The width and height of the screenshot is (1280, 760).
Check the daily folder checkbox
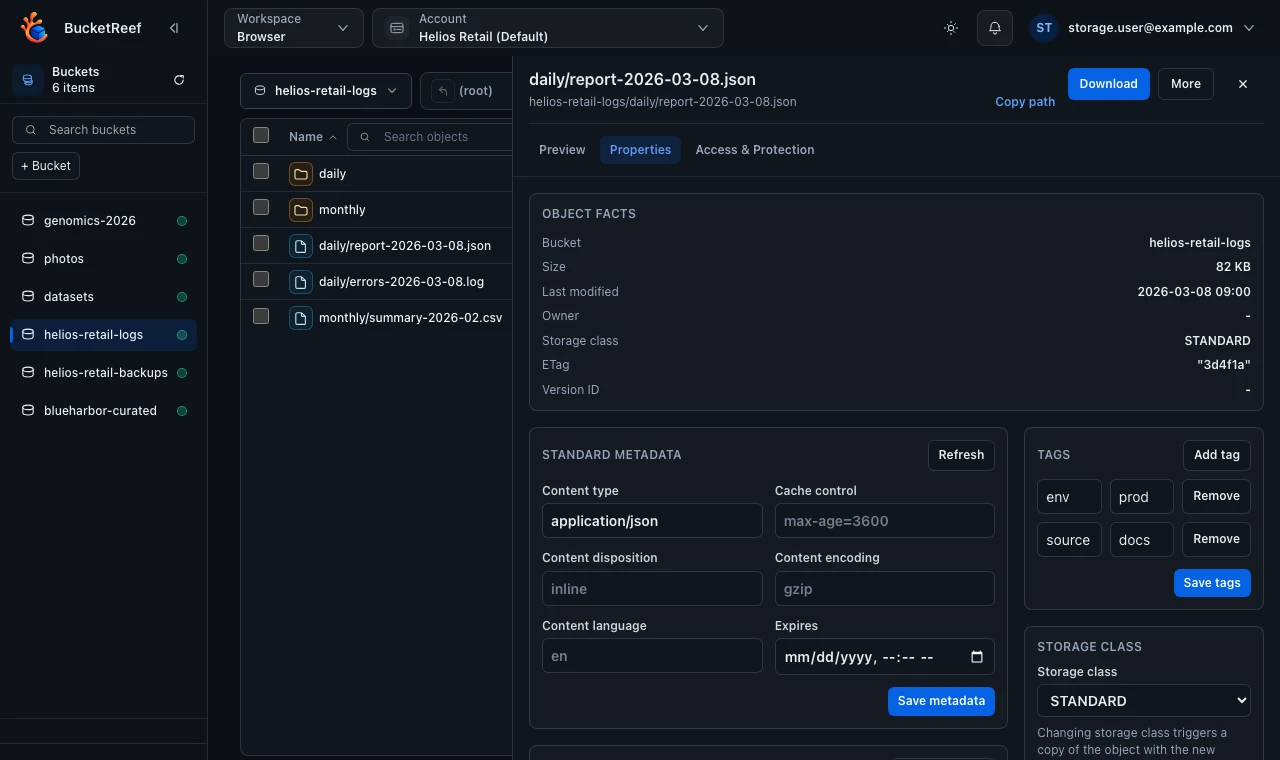pos(261,171)
